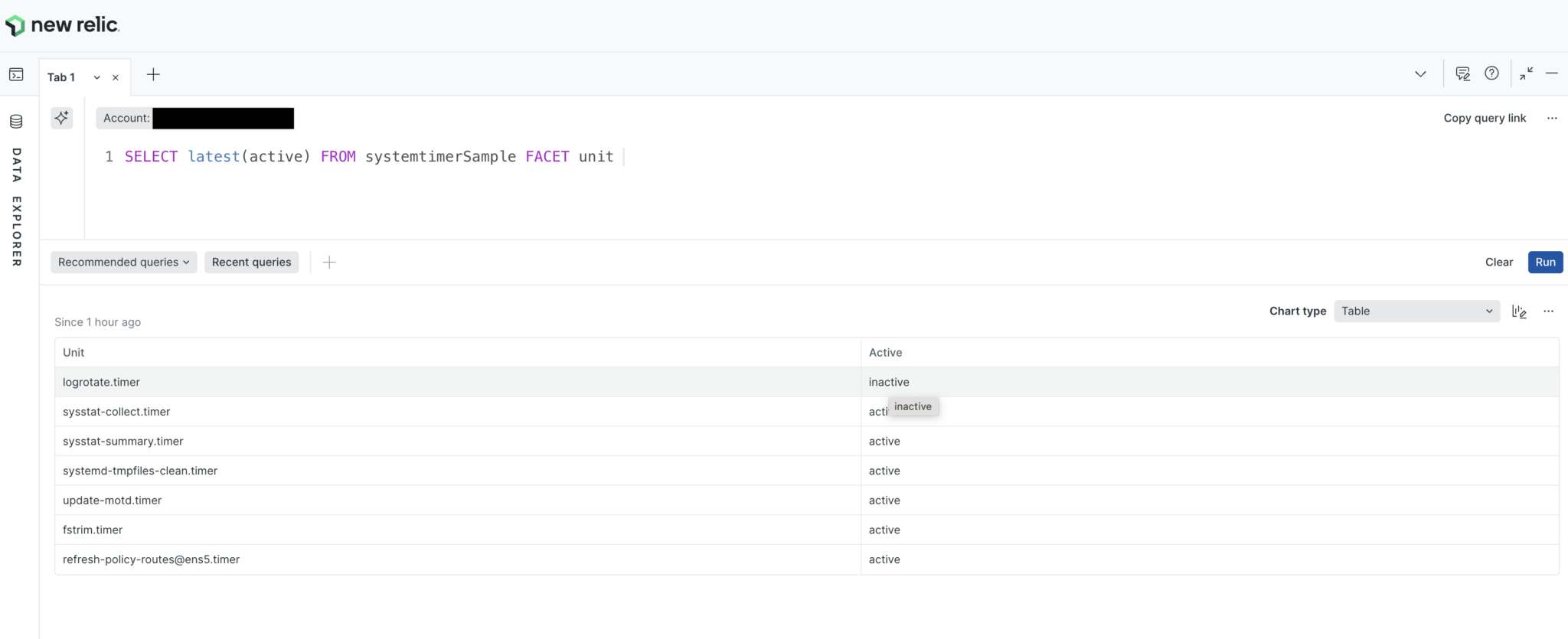Expand the top-right chevron down menu
Screen dimensions: 1568x639
(x=1420, y=74)
